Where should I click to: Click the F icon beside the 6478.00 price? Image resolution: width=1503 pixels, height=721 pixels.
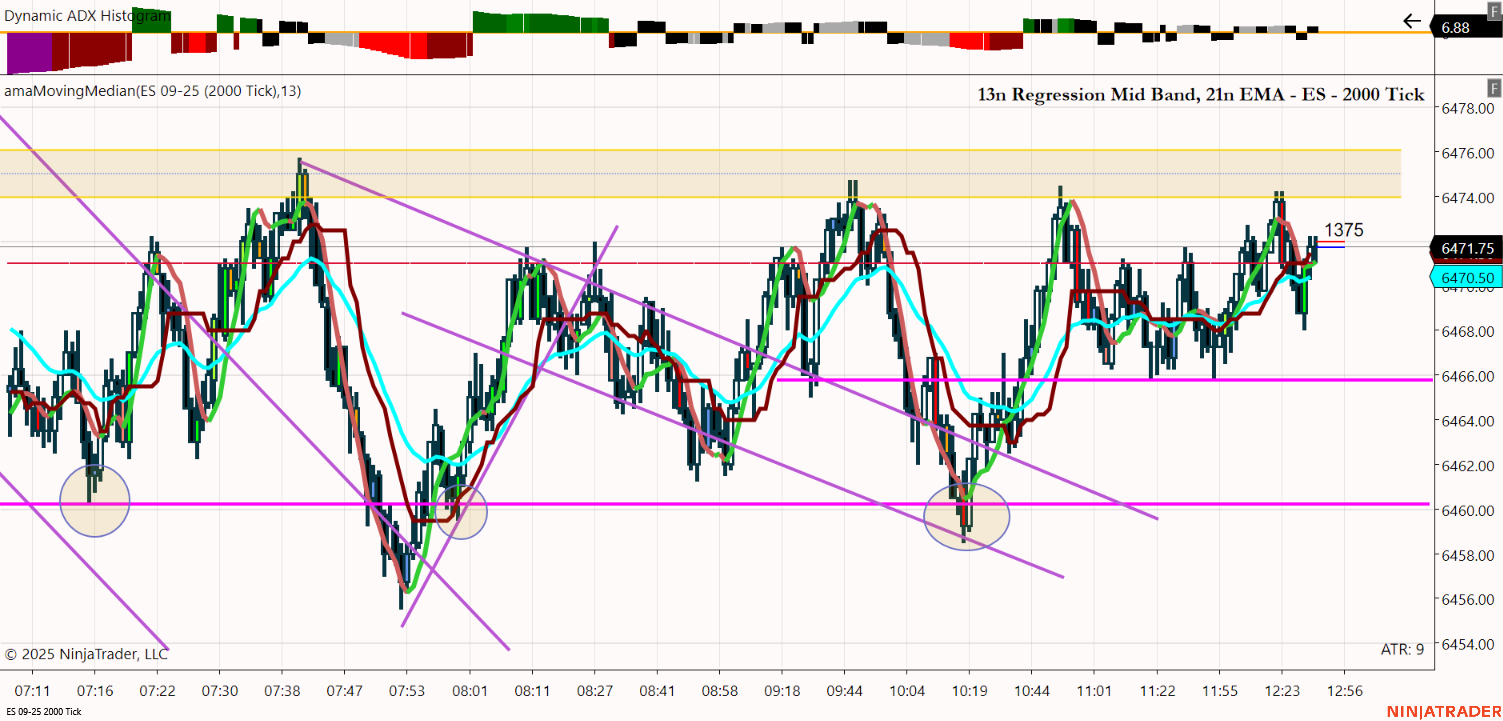[x=1494, y=88]
